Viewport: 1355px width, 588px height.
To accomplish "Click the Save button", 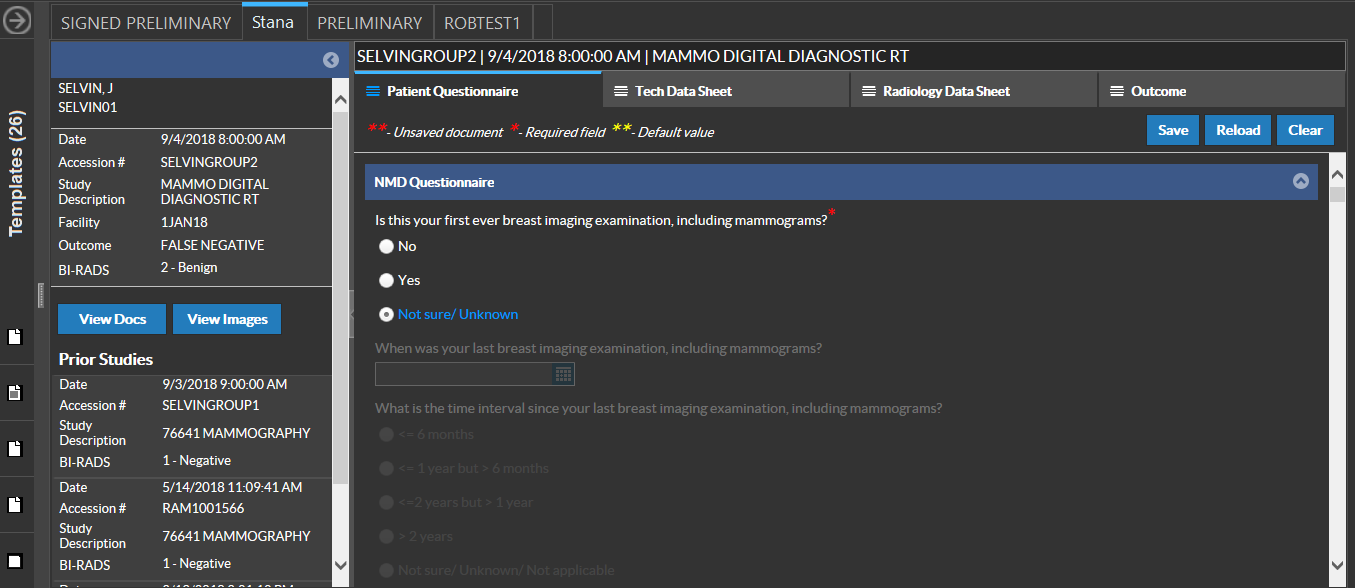I will (1172, 130).
